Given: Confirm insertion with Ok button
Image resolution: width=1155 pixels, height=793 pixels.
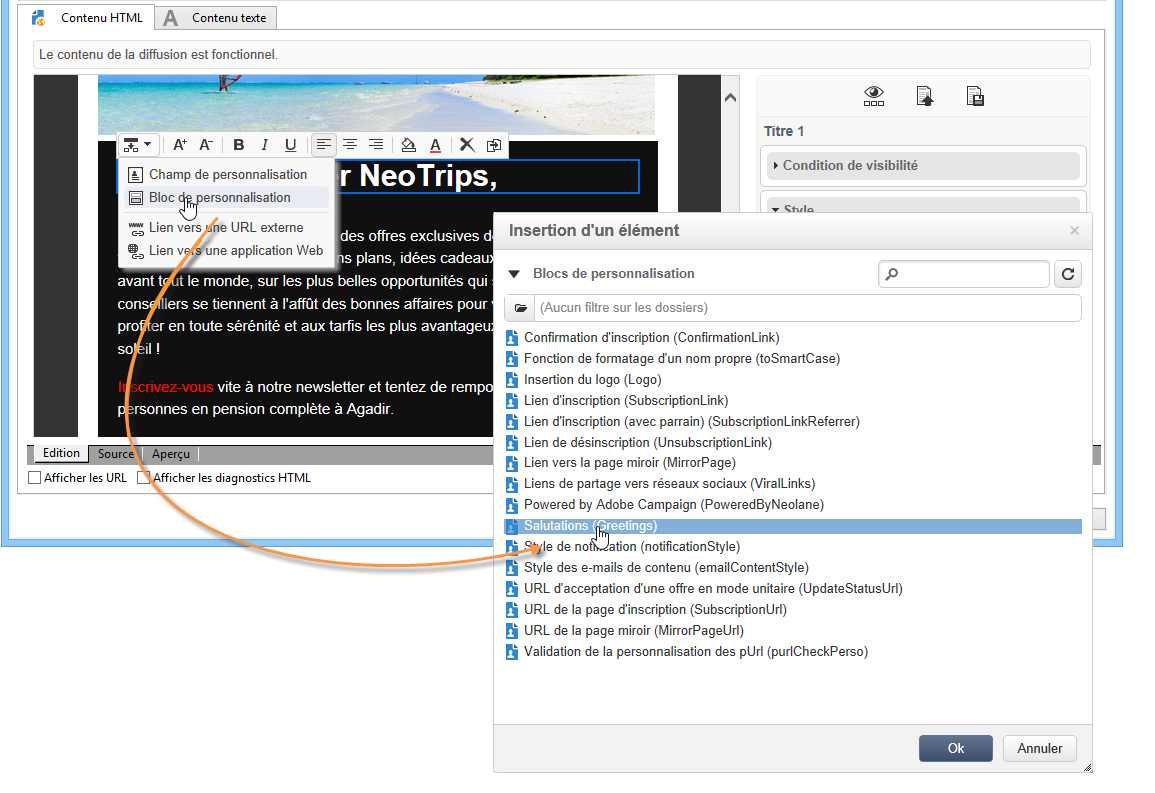Looking at the screenshot, I should pyautogui.click(x=955, y=748).
